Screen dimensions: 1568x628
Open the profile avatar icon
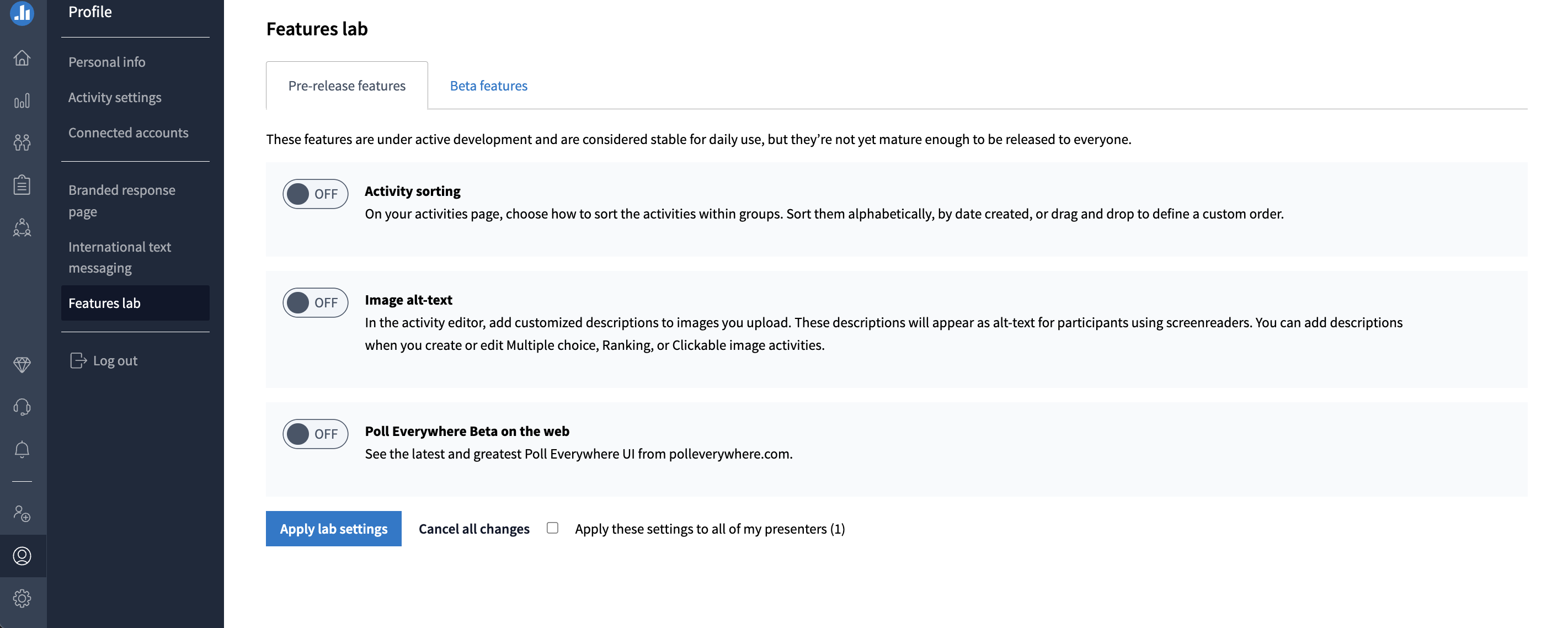pyautogui.click(x=22, y=556)
